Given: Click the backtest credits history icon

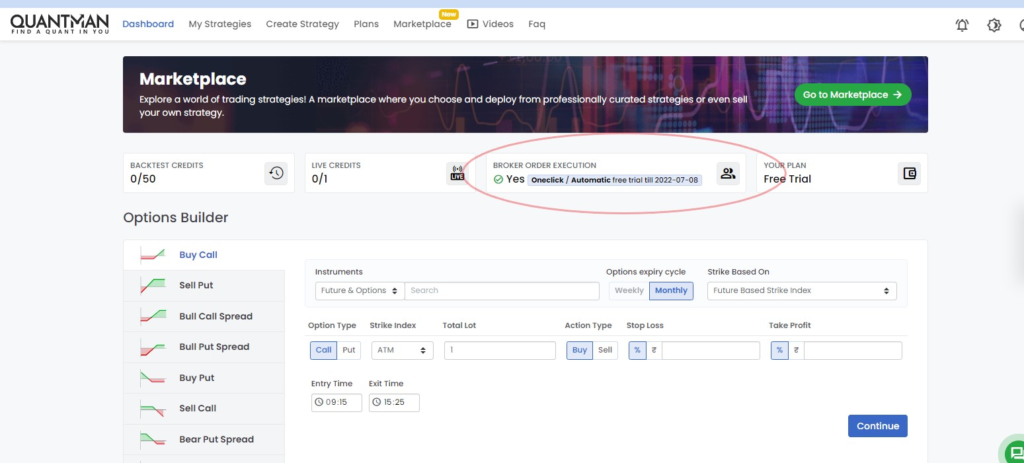Looking at the screenshot, I should pos(276,173).
